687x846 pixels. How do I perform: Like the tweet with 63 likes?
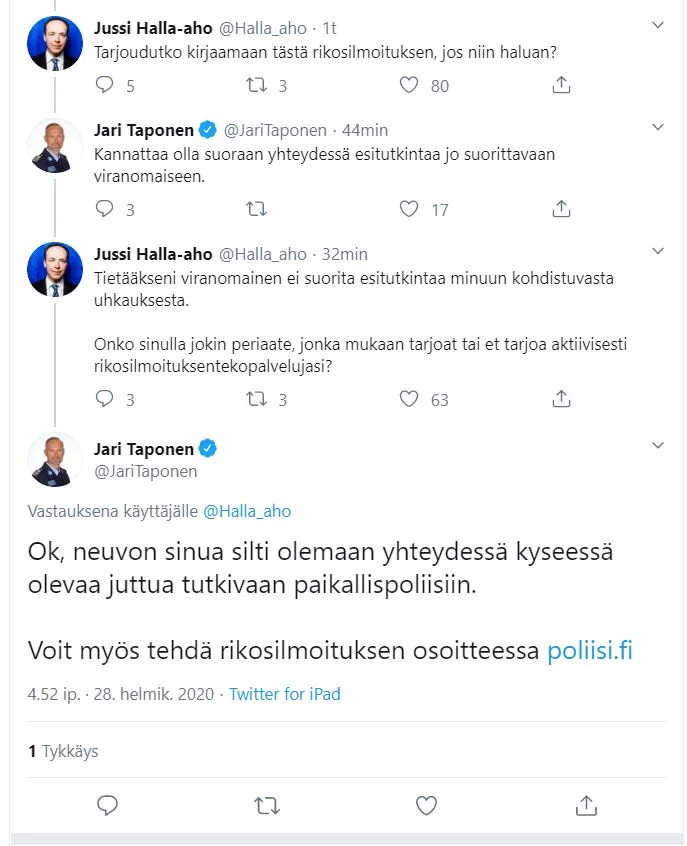coord(408,399)
